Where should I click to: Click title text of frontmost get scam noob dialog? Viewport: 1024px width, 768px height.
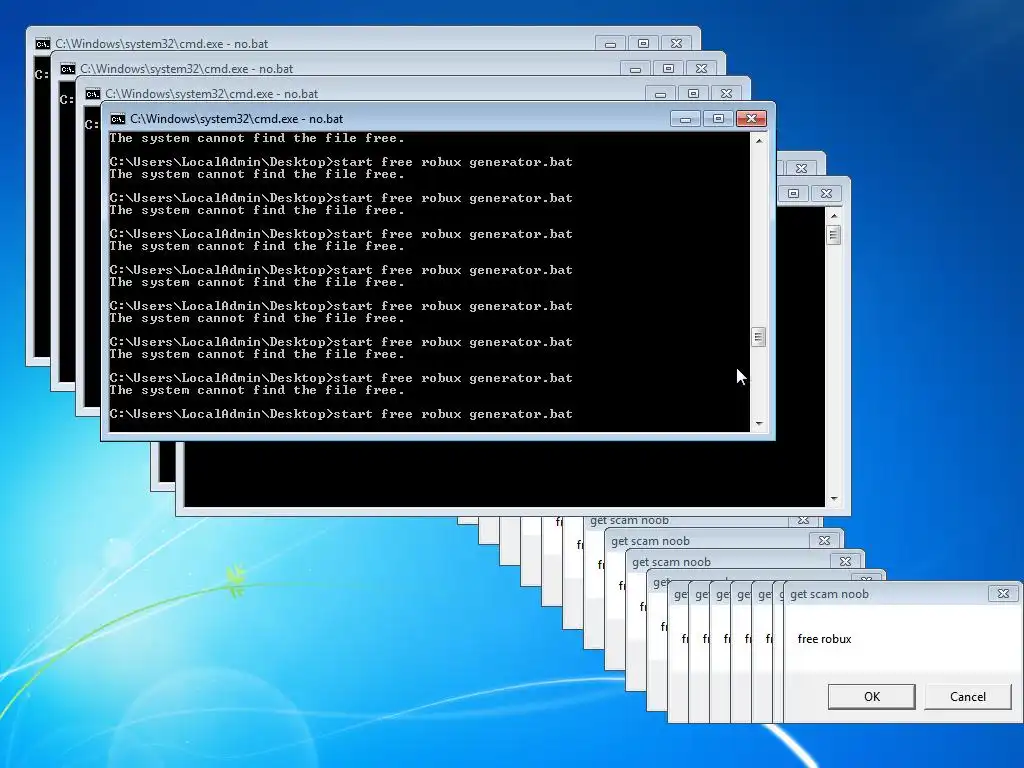[829, 594]
